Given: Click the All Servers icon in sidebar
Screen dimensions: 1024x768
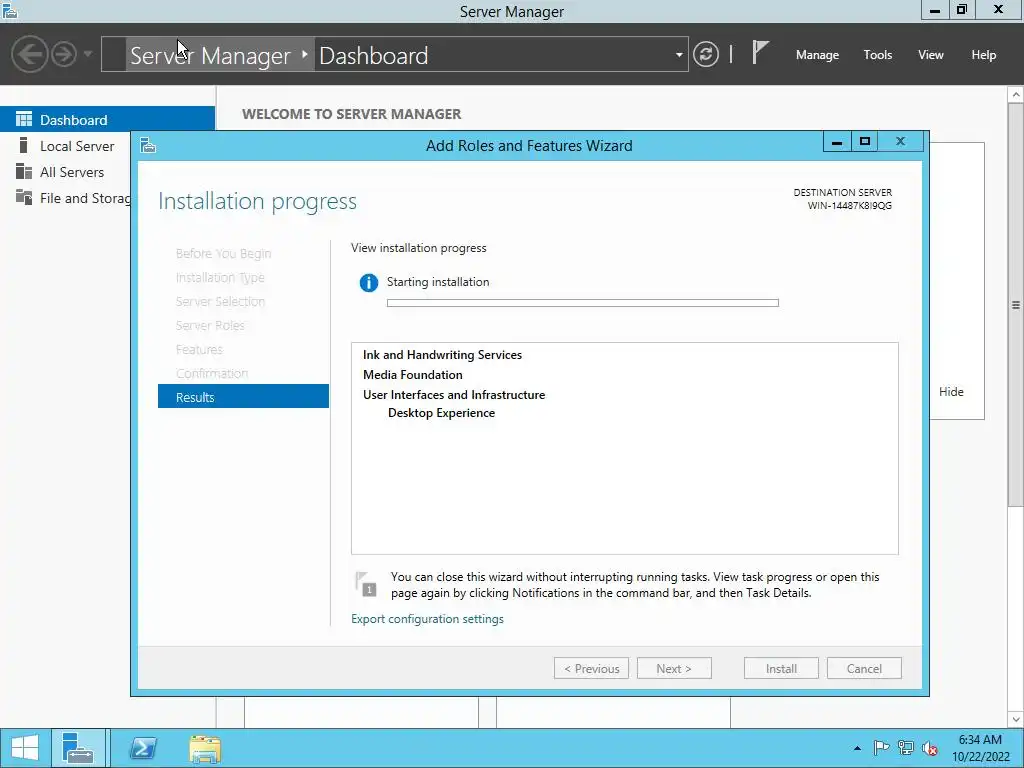Looking at the screenshot, I should (x=24, y=172).
